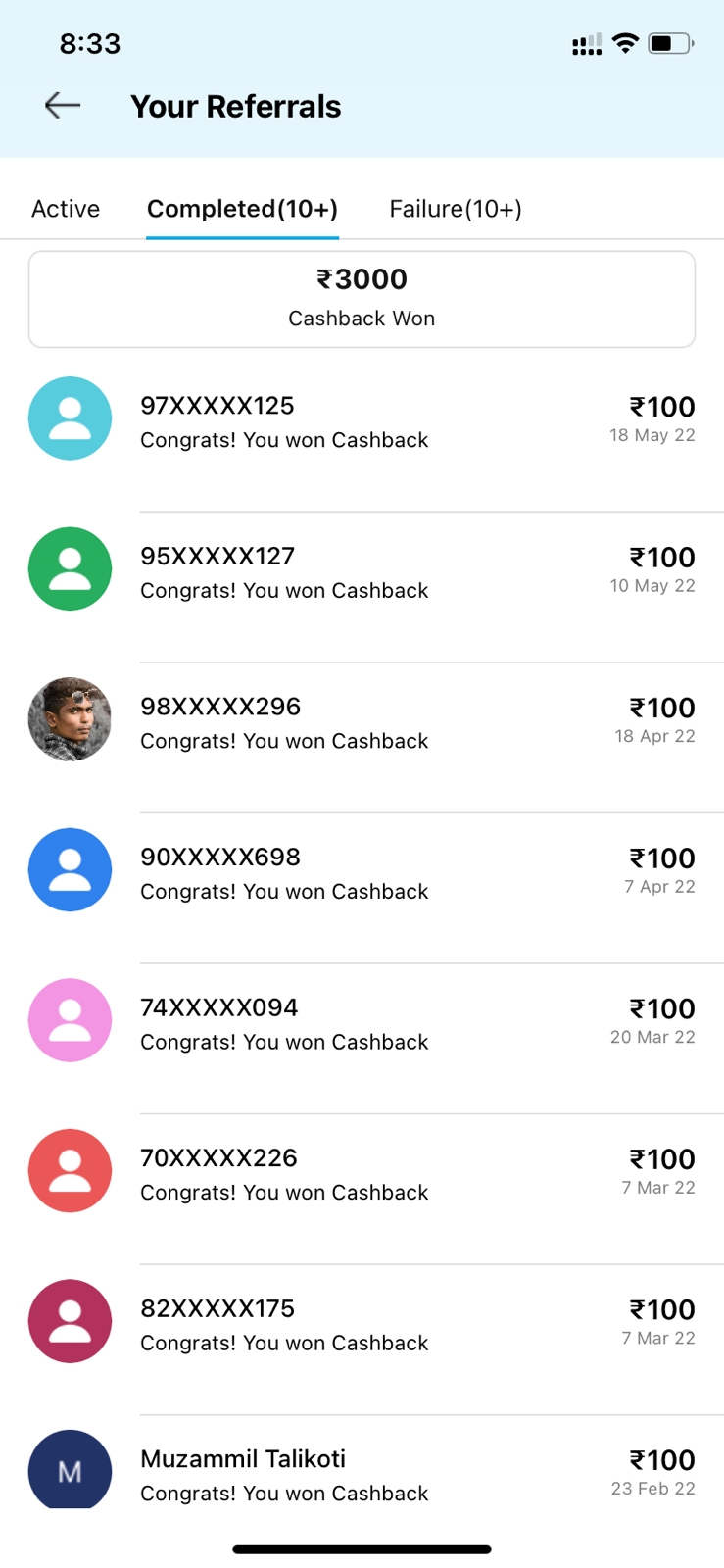Tap the battery indicator in status bar
The height and width of the screenshot is (1568, 724).
tap(671, 43)
